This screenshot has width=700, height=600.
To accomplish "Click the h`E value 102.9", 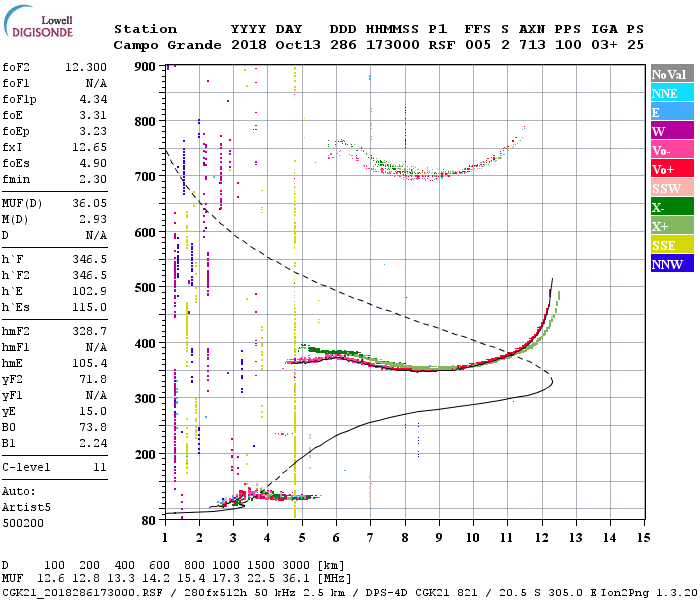I will [89, 292].
